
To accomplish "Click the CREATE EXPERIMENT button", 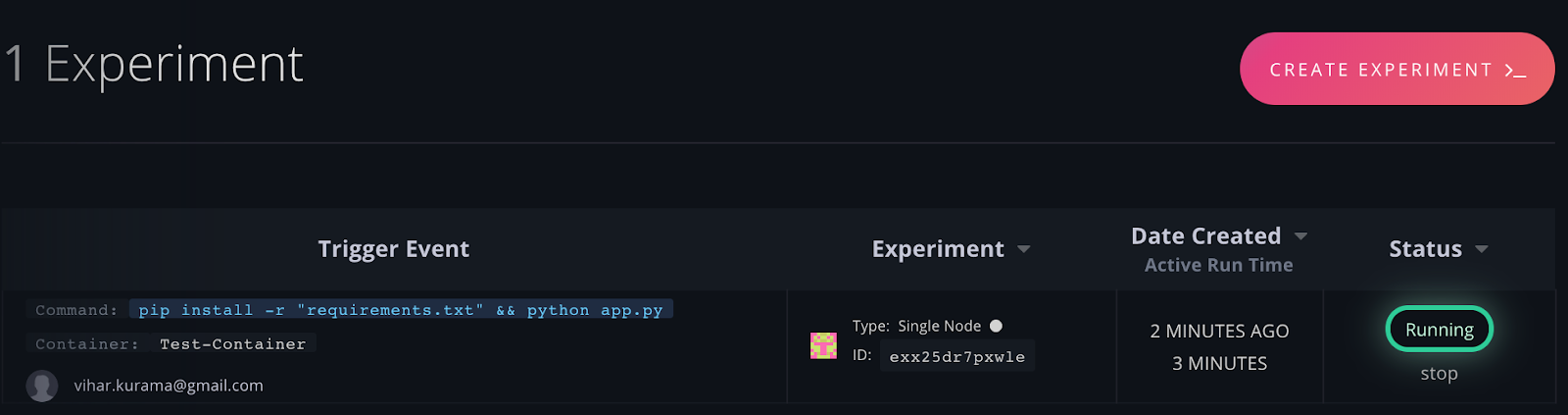I will point(1382,70).
